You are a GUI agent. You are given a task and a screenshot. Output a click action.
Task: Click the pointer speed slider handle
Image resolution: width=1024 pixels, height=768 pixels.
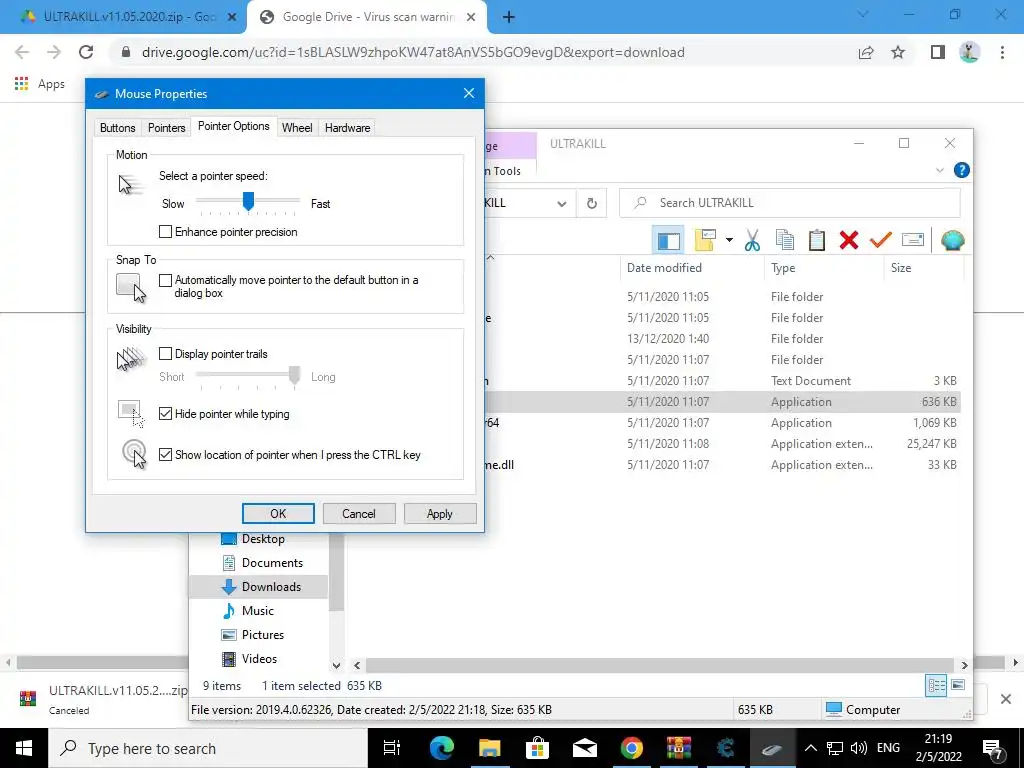248,202
